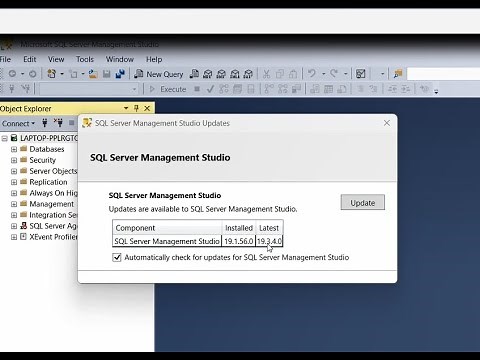Open the Connect dropdown in Object Explorer
The height and width of the screenshot is (360, 480).
click(18, 123)
